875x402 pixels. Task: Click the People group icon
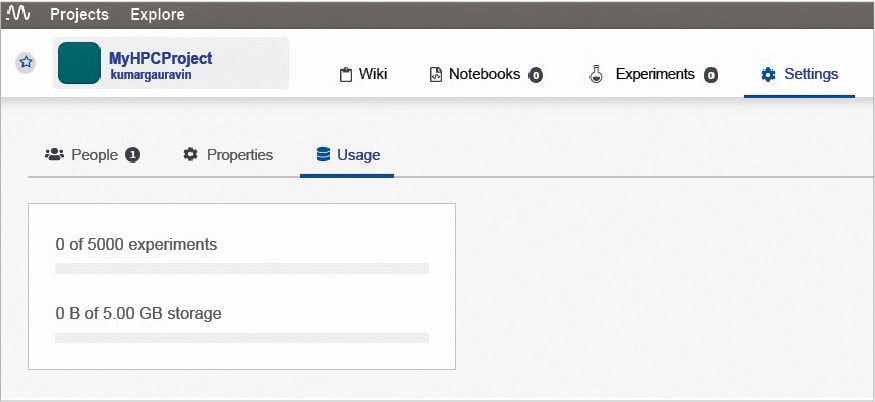pyautogui.click(x=54, y=155)
